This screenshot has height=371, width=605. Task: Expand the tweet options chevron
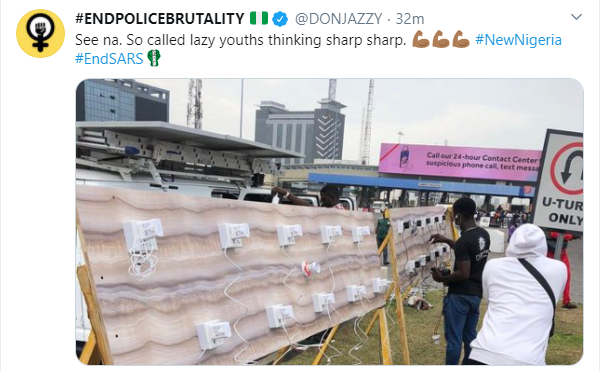coord(576,17)
